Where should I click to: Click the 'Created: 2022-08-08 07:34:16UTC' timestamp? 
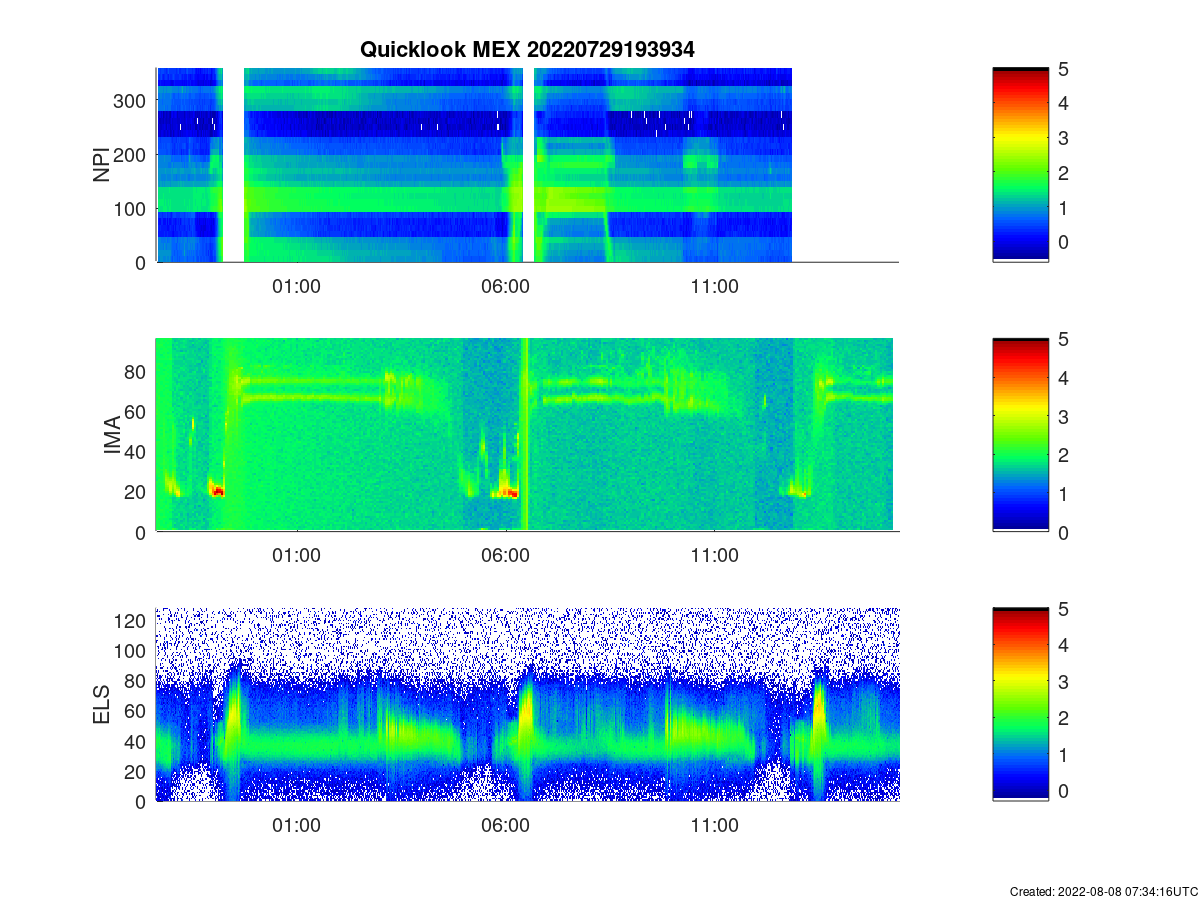pyautogui.click(x=1102, y=891)
